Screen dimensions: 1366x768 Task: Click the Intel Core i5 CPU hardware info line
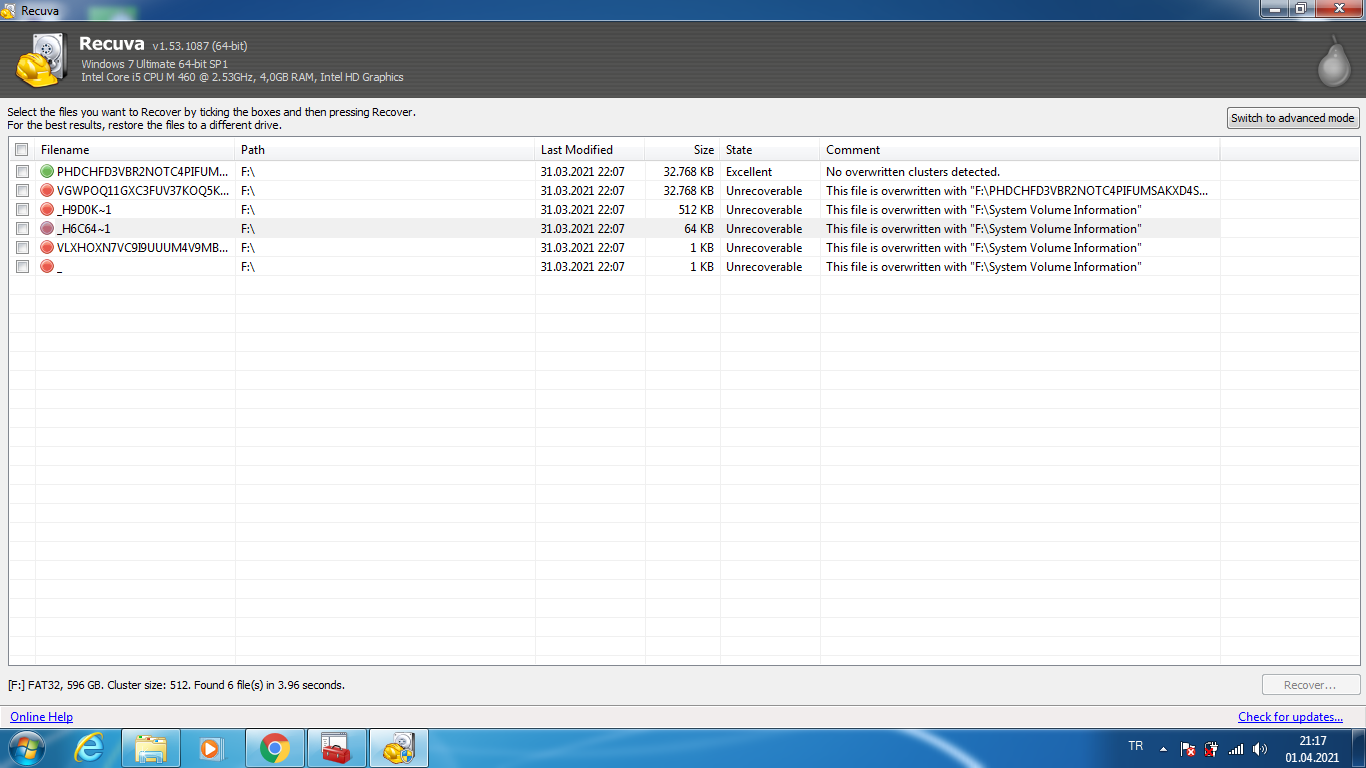point(243,77)
